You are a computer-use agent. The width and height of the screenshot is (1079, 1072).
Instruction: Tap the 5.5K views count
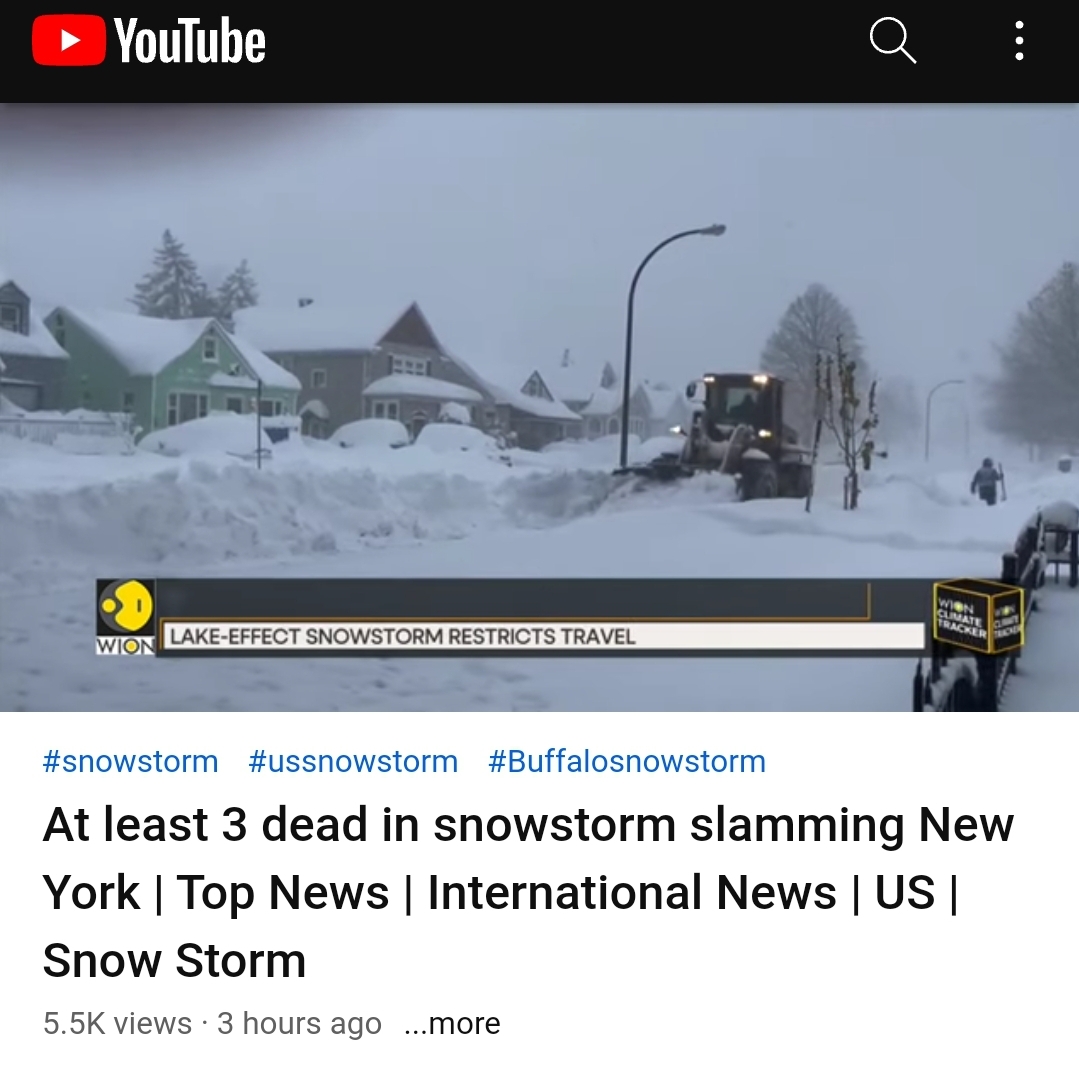click(118, 1023)
